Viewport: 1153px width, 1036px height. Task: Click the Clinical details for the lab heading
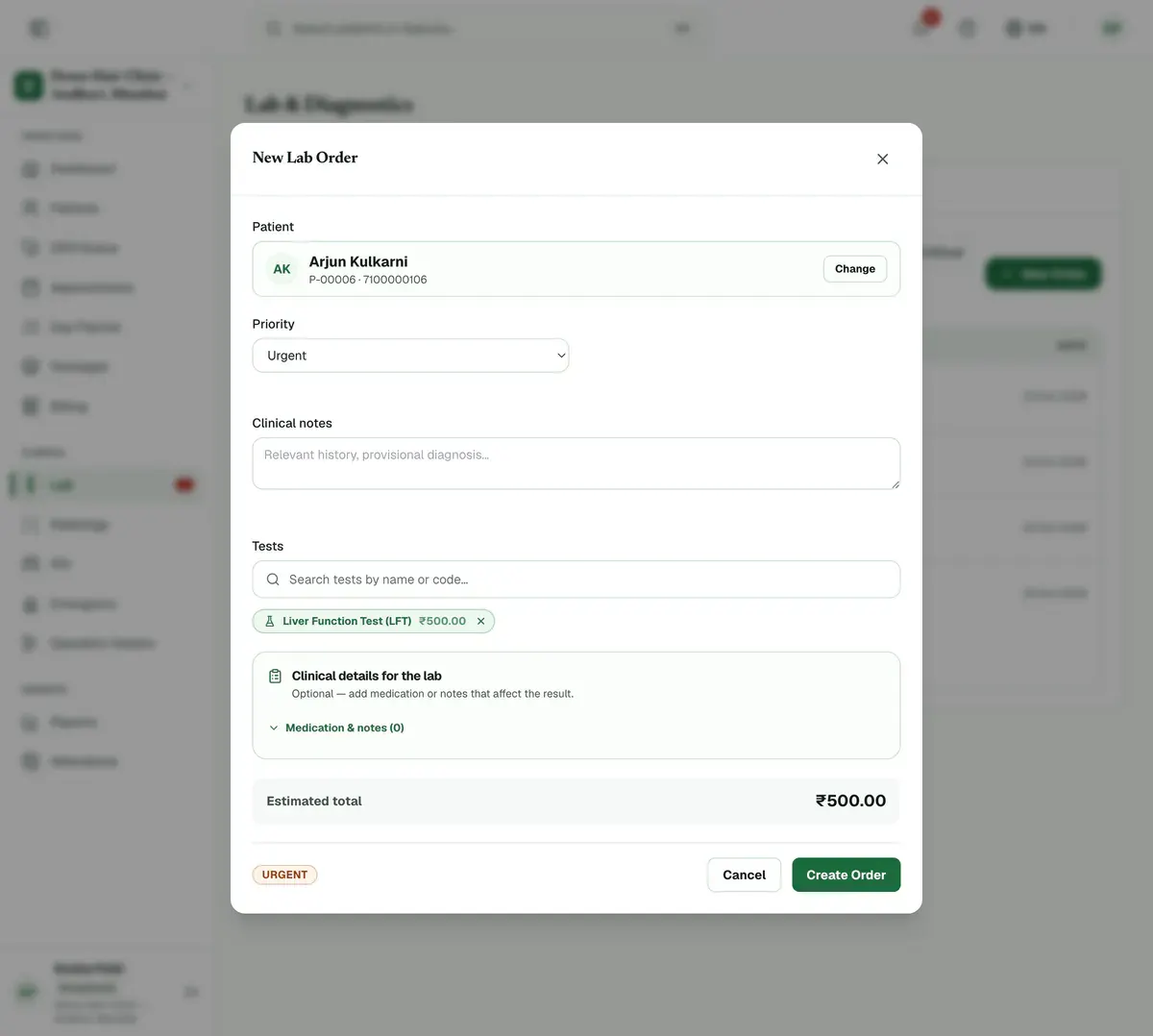pos(366,676)
